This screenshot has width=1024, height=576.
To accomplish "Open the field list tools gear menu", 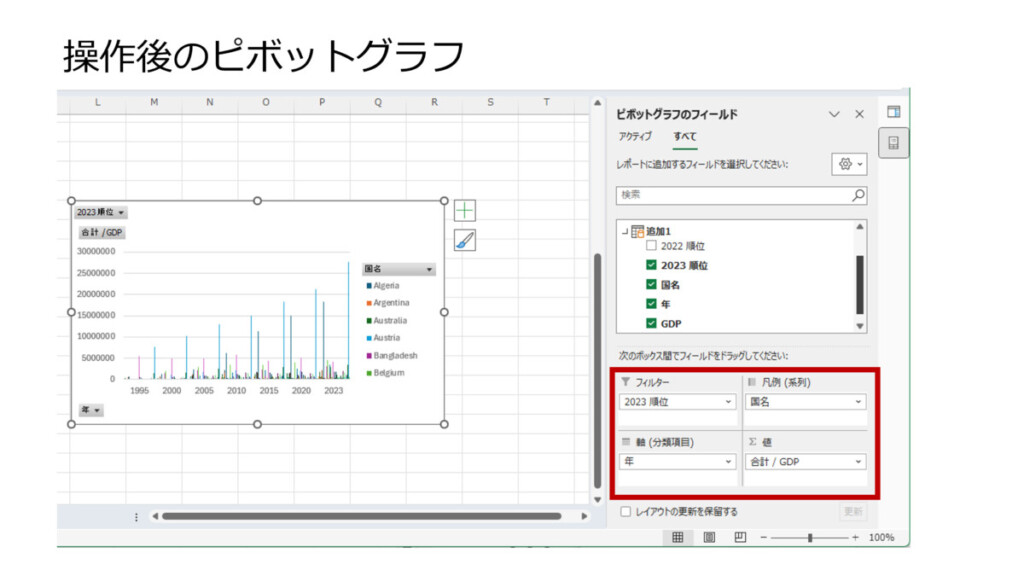I will (849, 164).
